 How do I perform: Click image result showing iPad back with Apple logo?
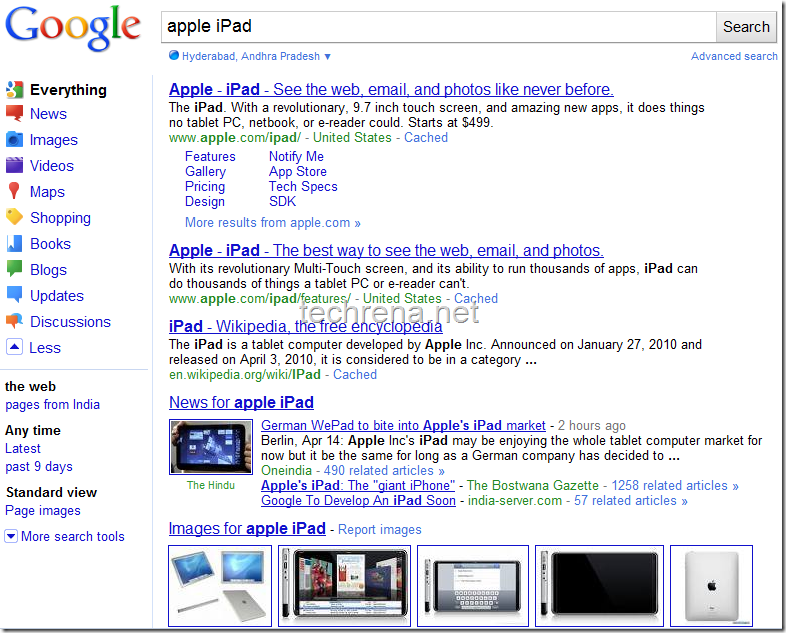point(711,586)
